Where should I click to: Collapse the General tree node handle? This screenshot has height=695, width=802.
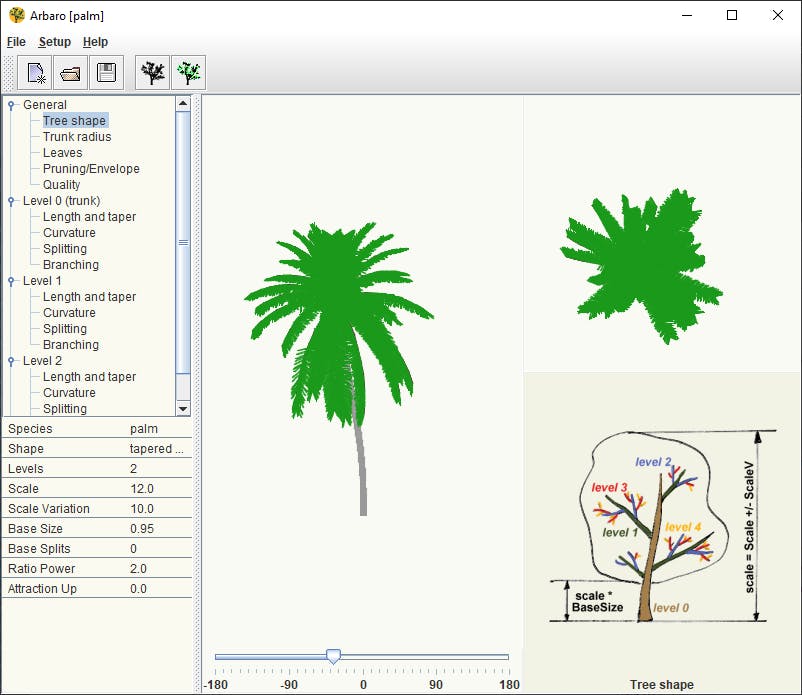[12, 105]
